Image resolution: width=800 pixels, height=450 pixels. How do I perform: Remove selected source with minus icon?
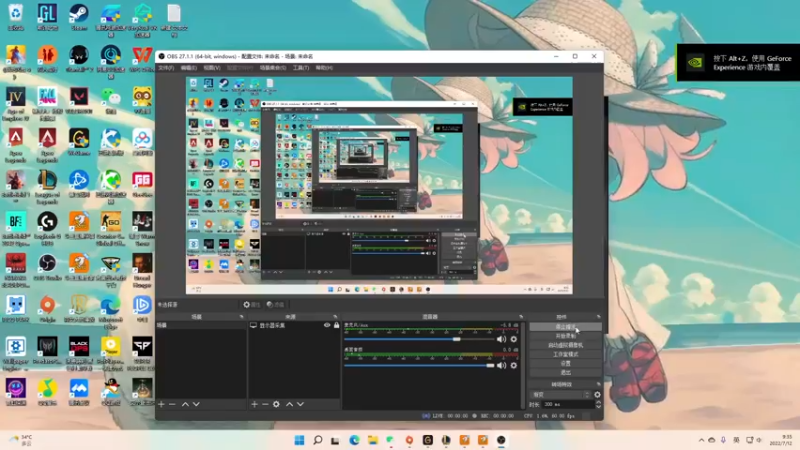[x=265, y=404]
